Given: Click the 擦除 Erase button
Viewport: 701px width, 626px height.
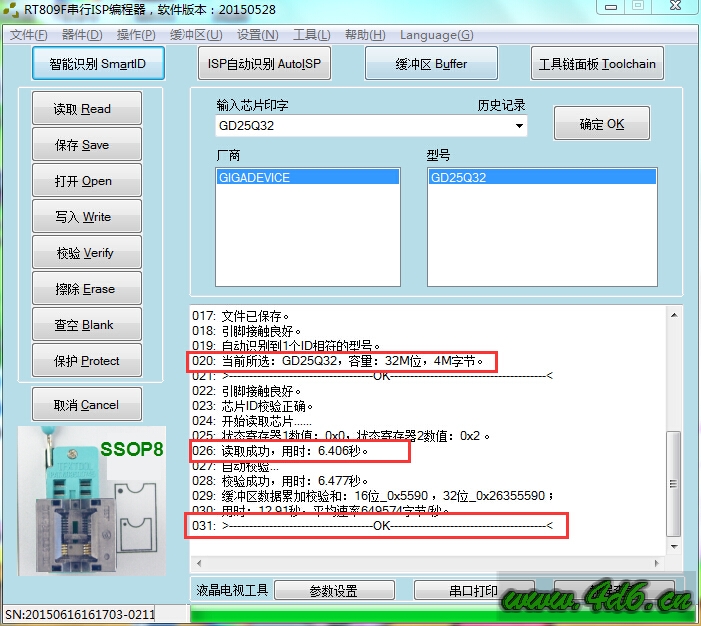Looking at the screenshot, I should pos(87,288).
